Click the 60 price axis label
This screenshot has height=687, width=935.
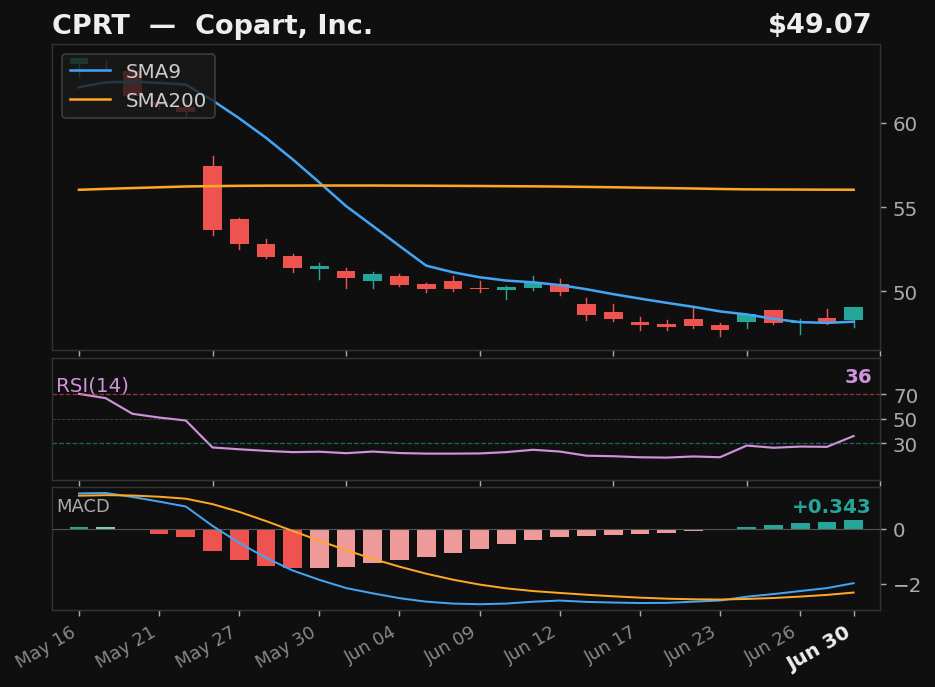pyautogui.click(x=905, y=124)
